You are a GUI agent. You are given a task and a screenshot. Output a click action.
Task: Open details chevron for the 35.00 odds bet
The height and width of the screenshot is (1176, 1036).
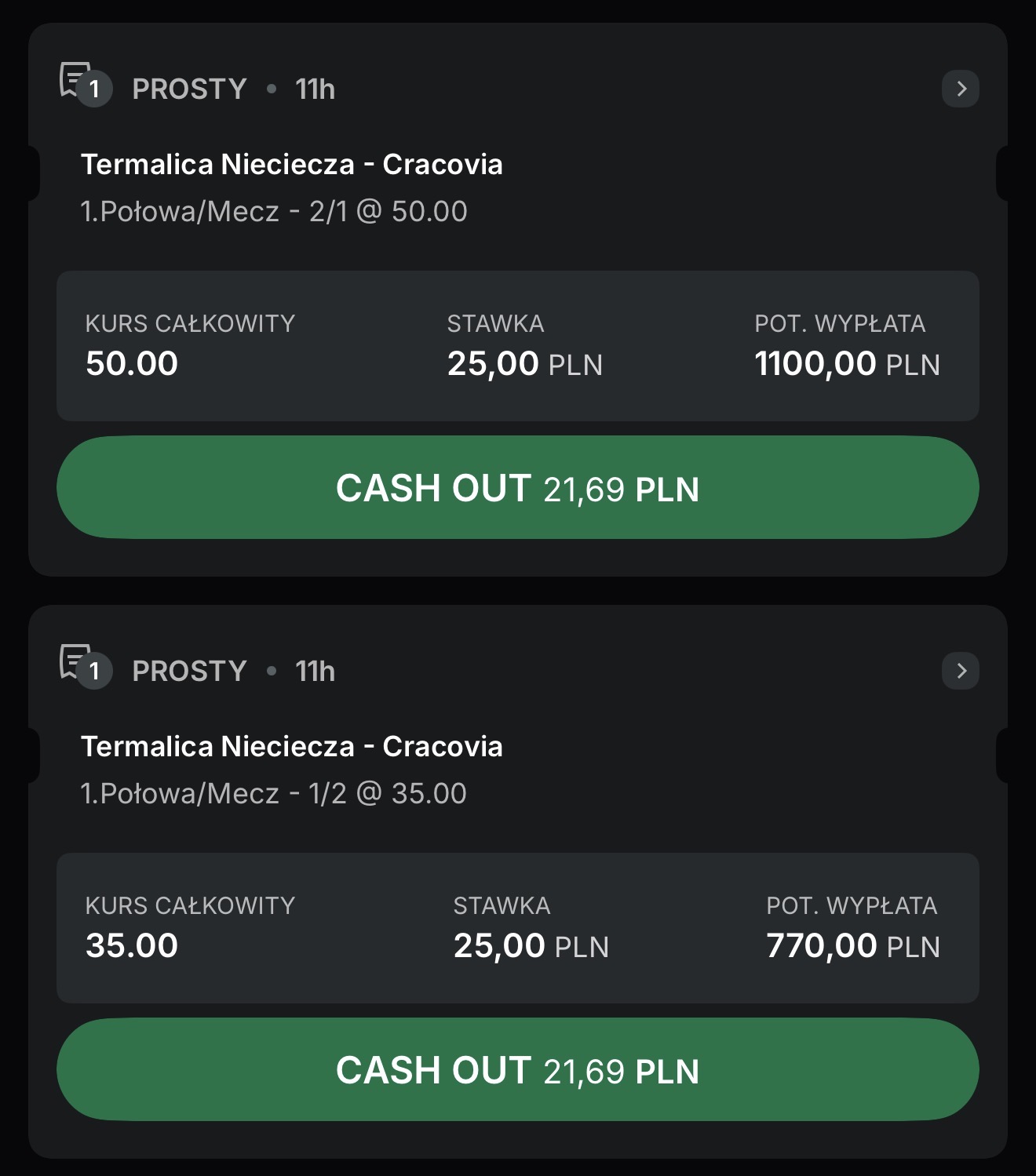click(x=960, y=671)
